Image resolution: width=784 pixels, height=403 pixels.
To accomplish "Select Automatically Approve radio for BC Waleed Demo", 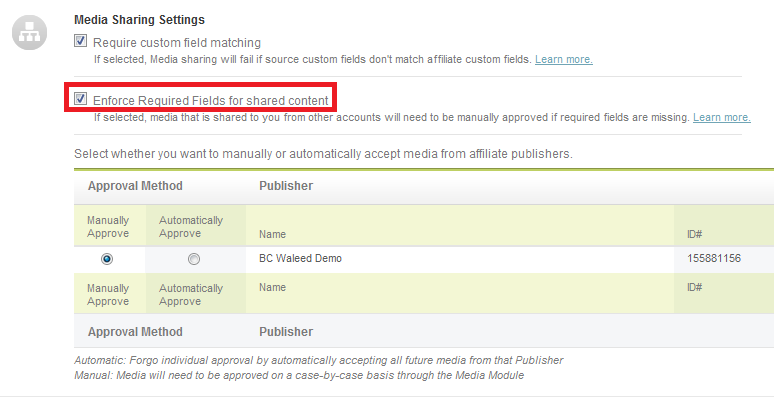I will [x=194, y=259].
